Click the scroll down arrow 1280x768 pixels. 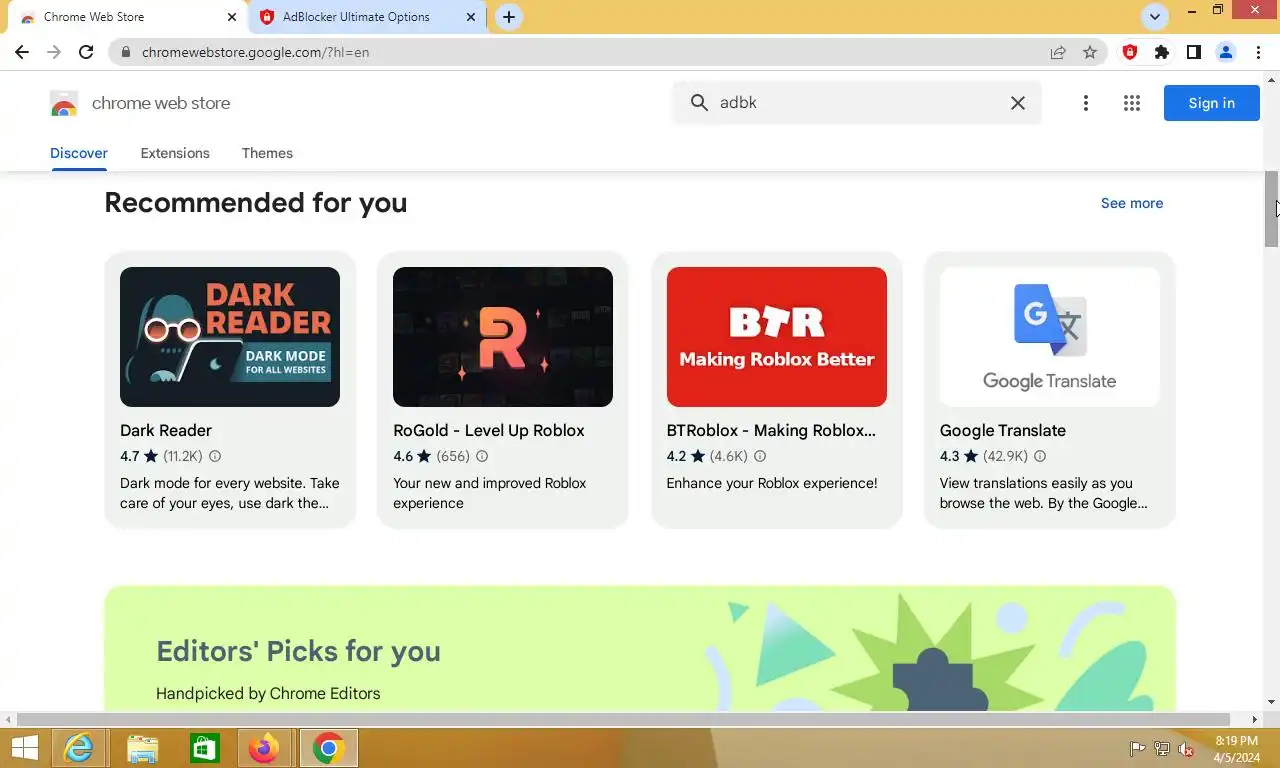[x=1272, y=703]
